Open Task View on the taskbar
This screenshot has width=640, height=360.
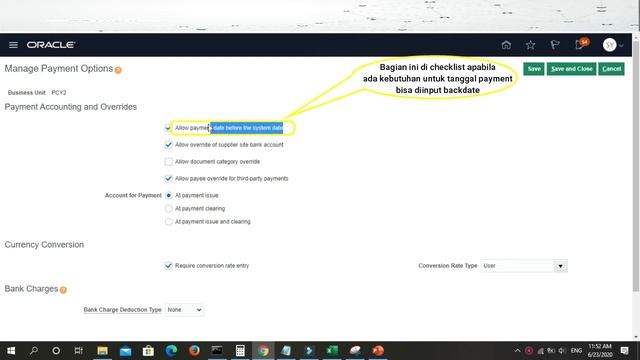[x=79, y=351]
